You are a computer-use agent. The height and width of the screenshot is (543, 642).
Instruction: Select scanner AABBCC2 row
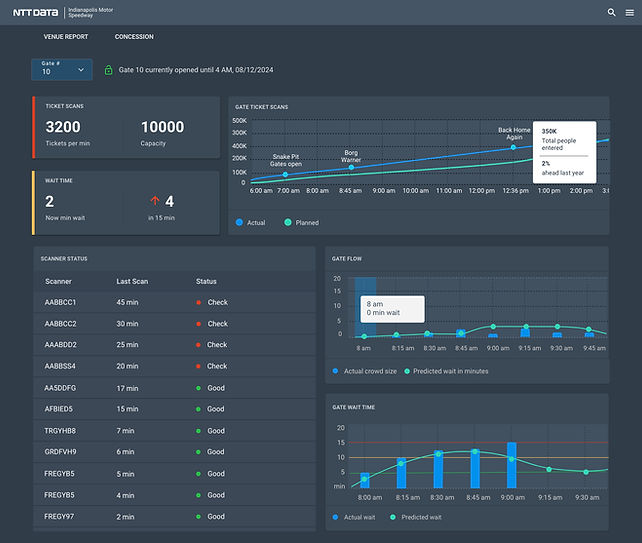tap(174, 324)
